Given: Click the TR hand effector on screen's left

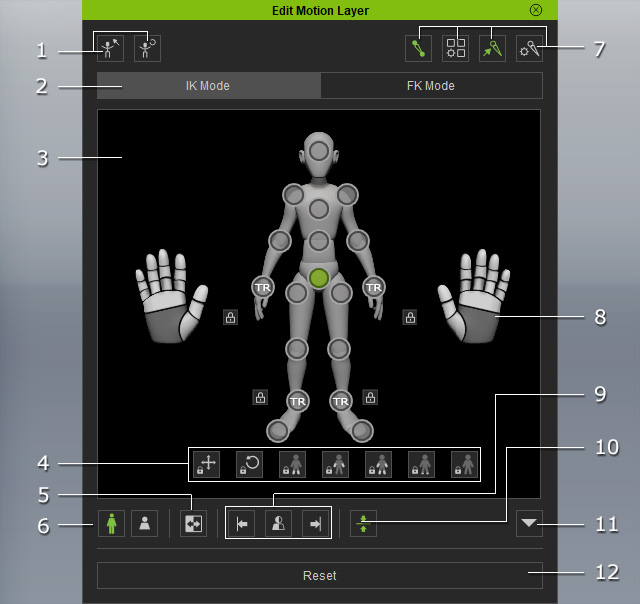Looking at the screenshot, I should click(262, 287).
